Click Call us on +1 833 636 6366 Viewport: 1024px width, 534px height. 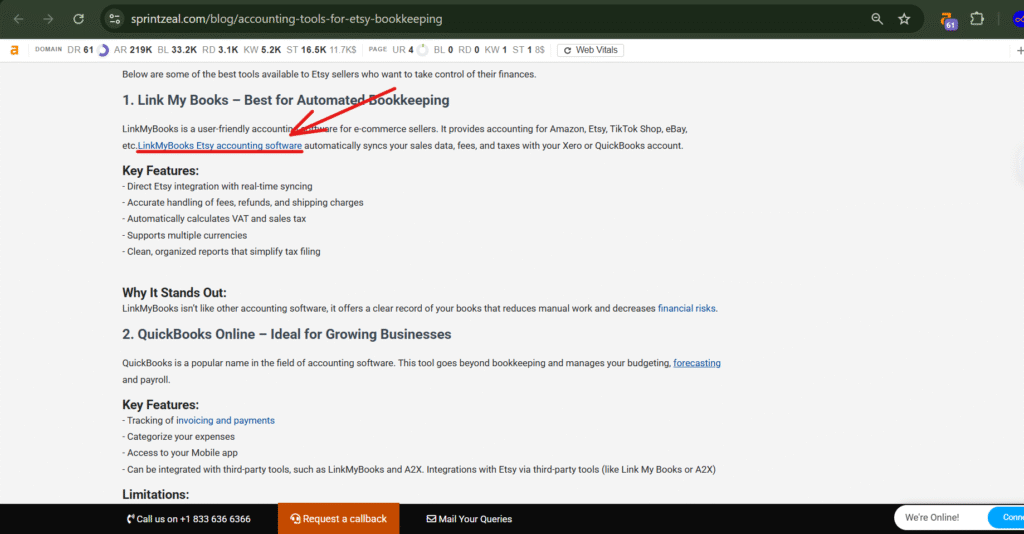189,519
